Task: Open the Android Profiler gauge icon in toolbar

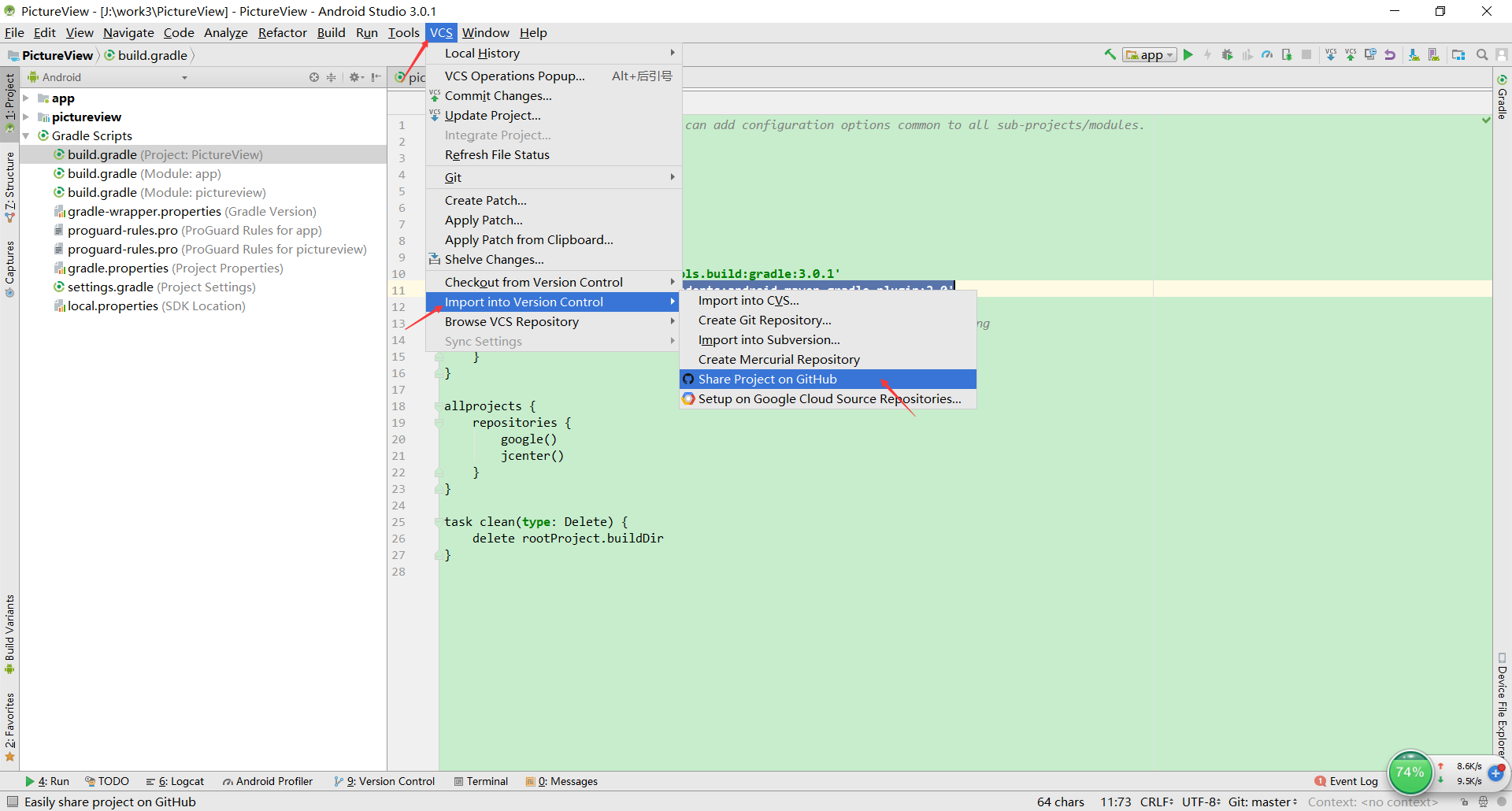Action: [x=1266, y=54]
